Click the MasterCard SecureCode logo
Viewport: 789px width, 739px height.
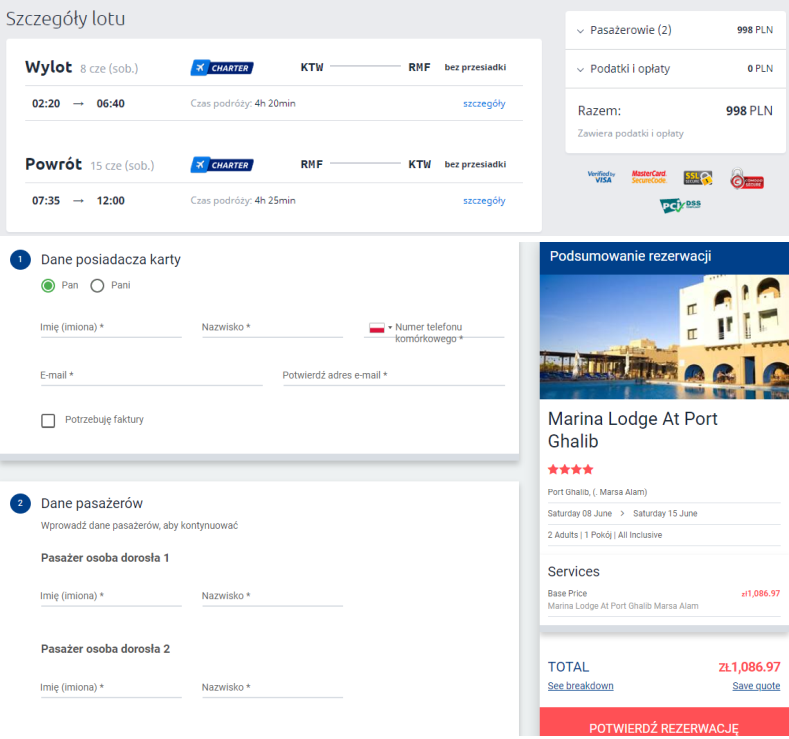(649, 177)
